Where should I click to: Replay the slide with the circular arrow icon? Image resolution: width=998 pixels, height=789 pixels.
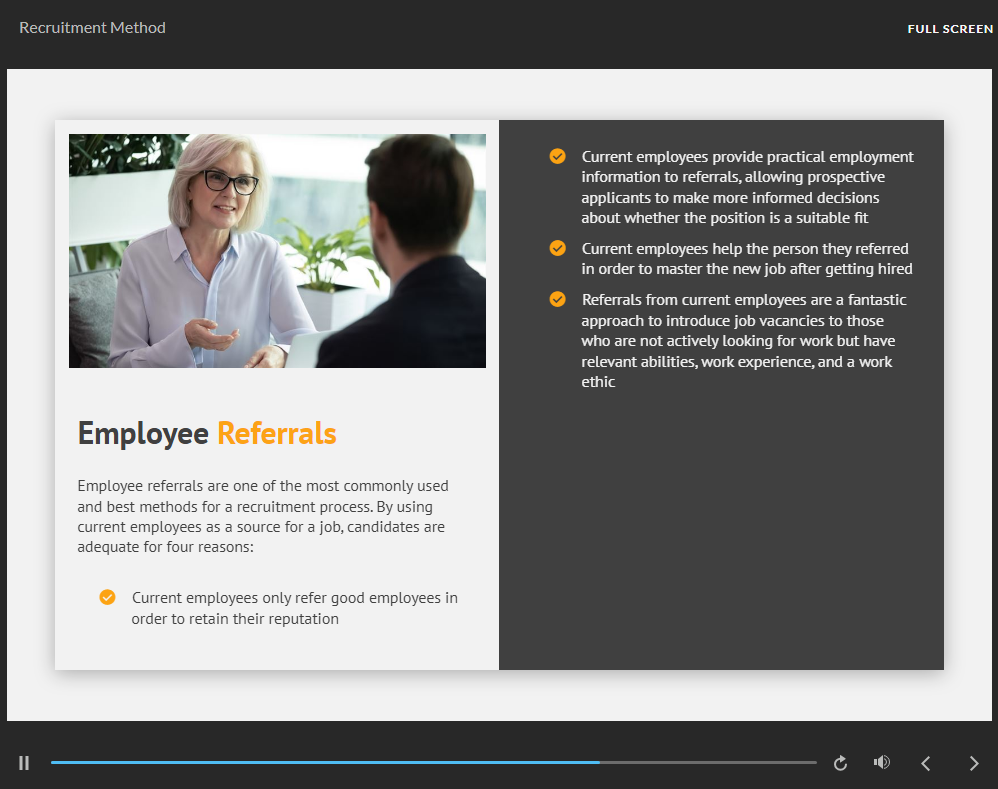point(840,763)
